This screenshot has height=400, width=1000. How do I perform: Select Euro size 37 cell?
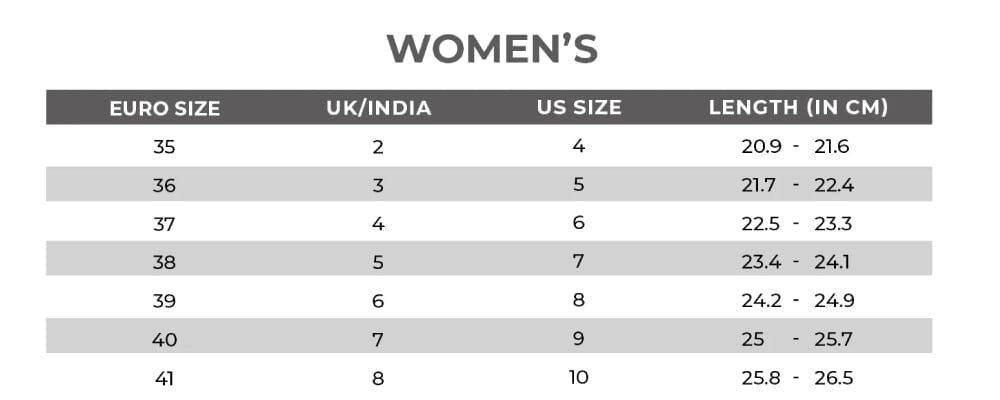pos(165,224)
